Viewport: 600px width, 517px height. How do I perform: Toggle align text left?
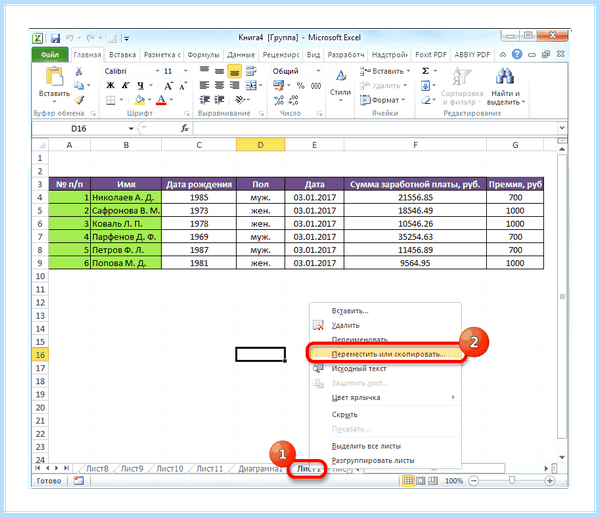[204, 86]
